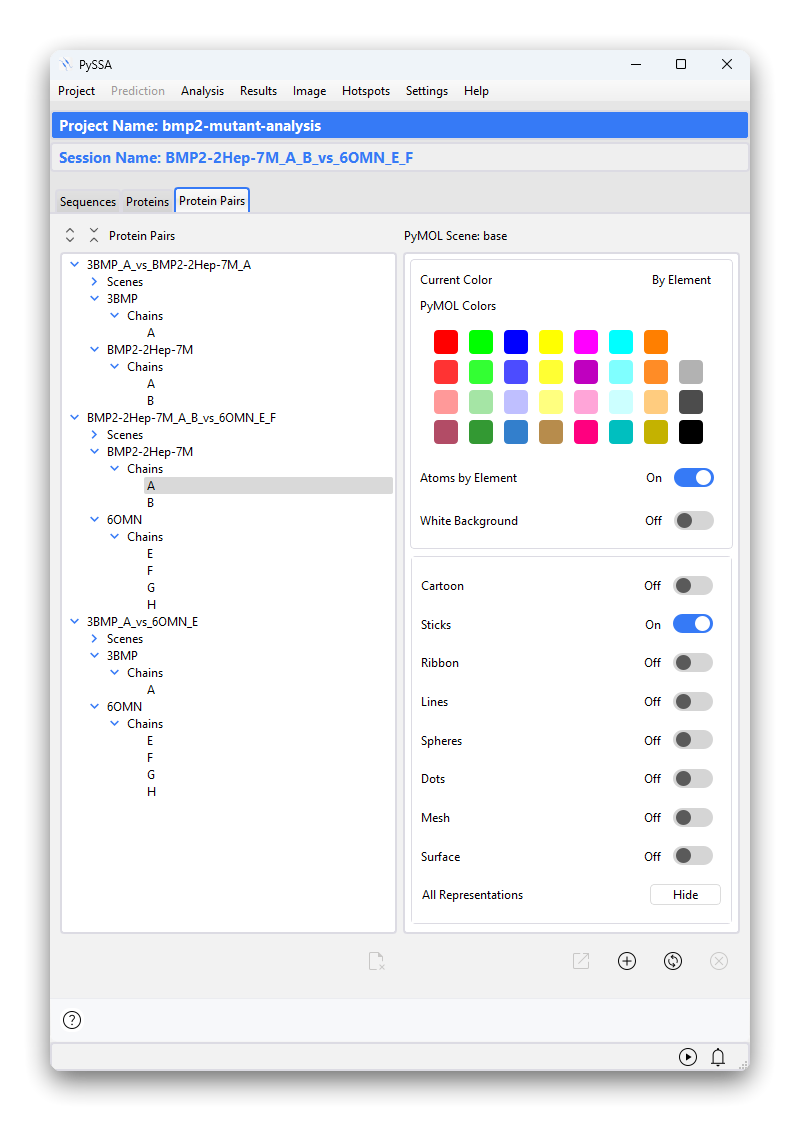The image size is (800, 1121).
Task: Select chain A under 3BMP in first pair
Action: pyautogui.click(x=151, y=332)
